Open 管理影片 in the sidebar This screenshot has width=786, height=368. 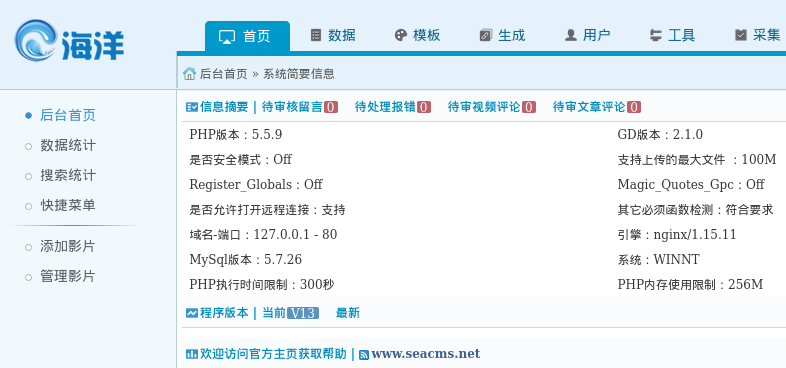pyautogui.click(x=68, y=277)
